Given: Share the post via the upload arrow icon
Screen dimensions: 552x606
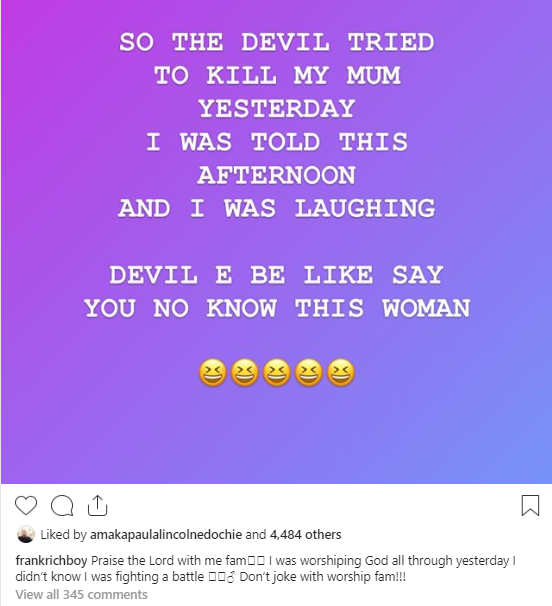Looking at the screenshot, I should pos(97,505).
